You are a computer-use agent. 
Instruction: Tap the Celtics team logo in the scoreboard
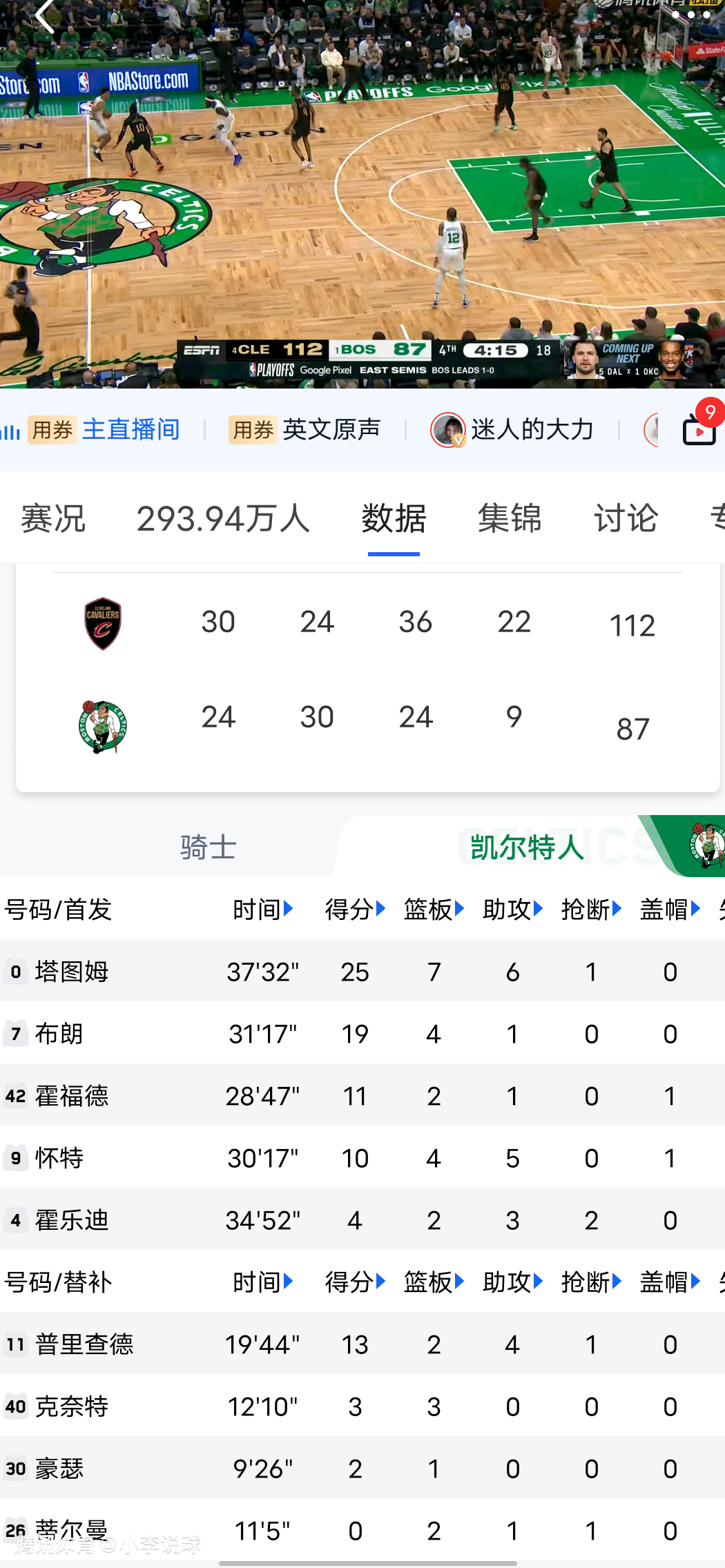103,727
